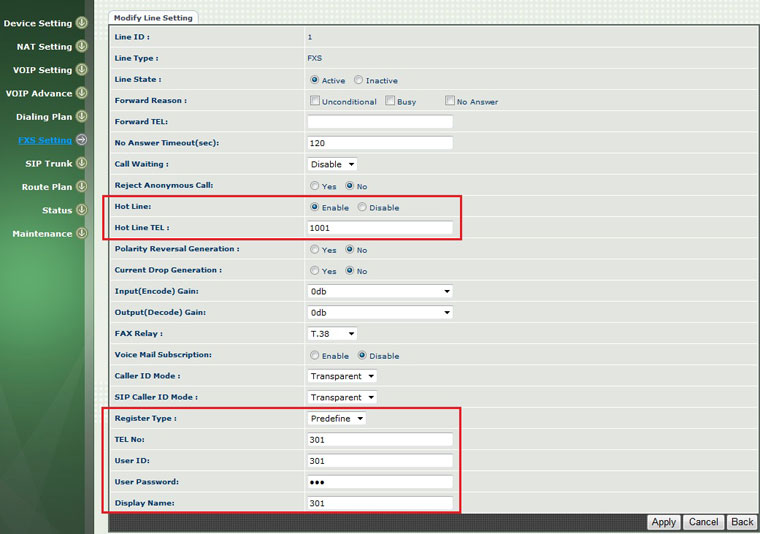This screenshot has height=534, width=760.
Task: Select the Modify Line Setting tab
Action: 153,18
